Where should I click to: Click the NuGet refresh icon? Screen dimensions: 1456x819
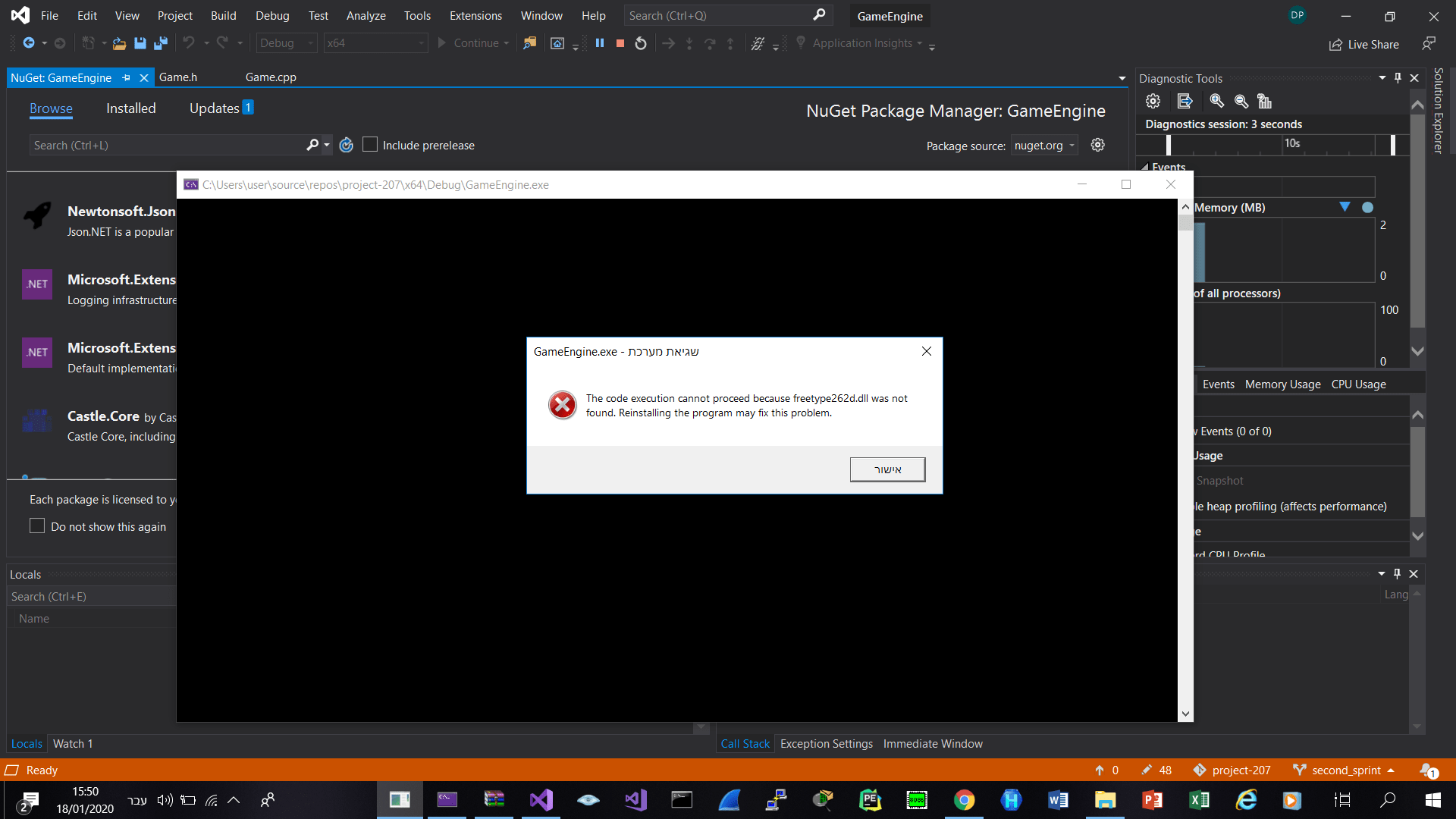point(347,145)
